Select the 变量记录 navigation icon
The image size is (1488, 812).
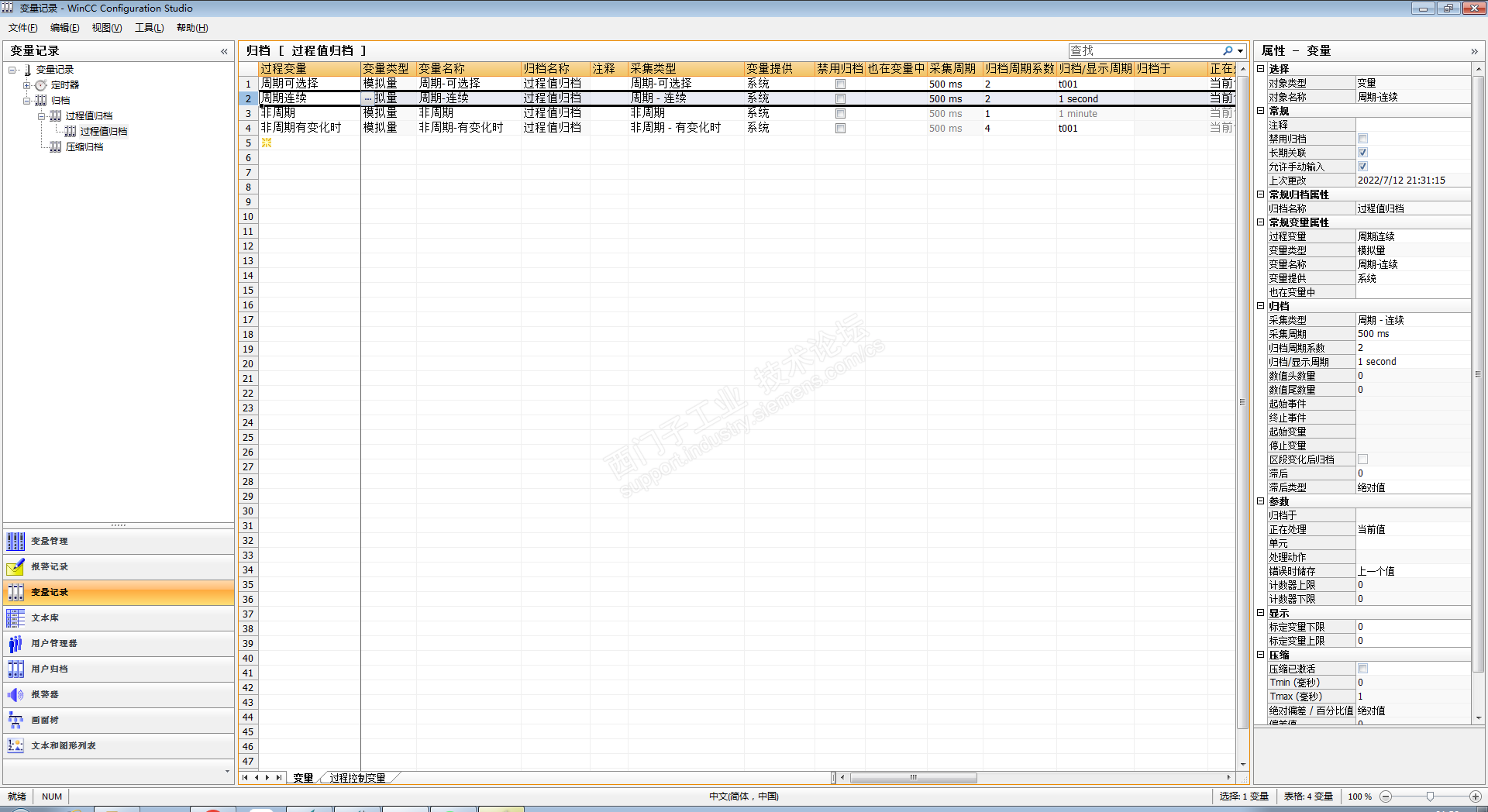pos(15,592)
